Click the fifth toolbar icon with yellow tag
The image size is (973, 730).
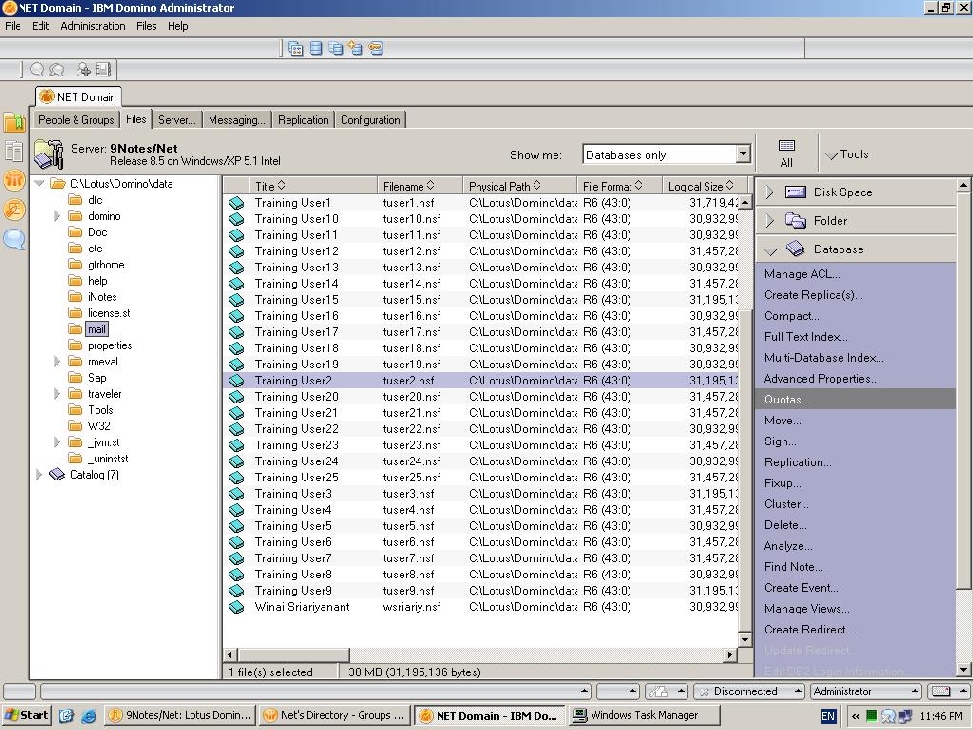pos(375,48)
